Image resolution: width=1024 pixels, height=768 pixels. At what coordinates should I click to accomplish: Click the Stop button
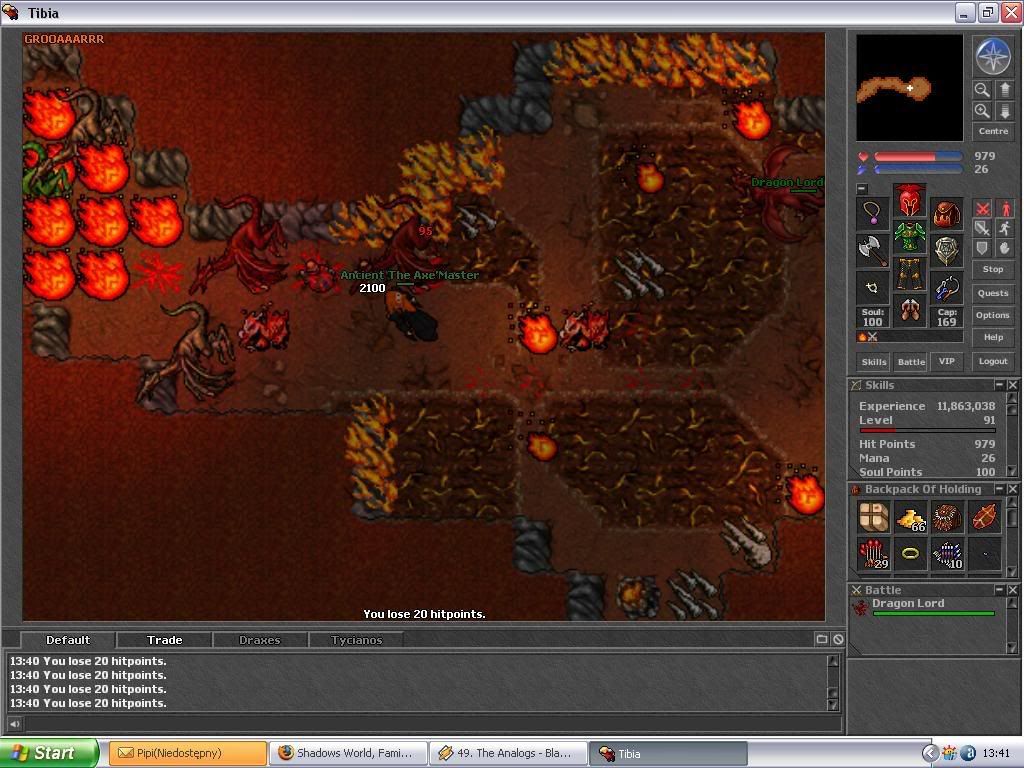[x=993, y=269]
